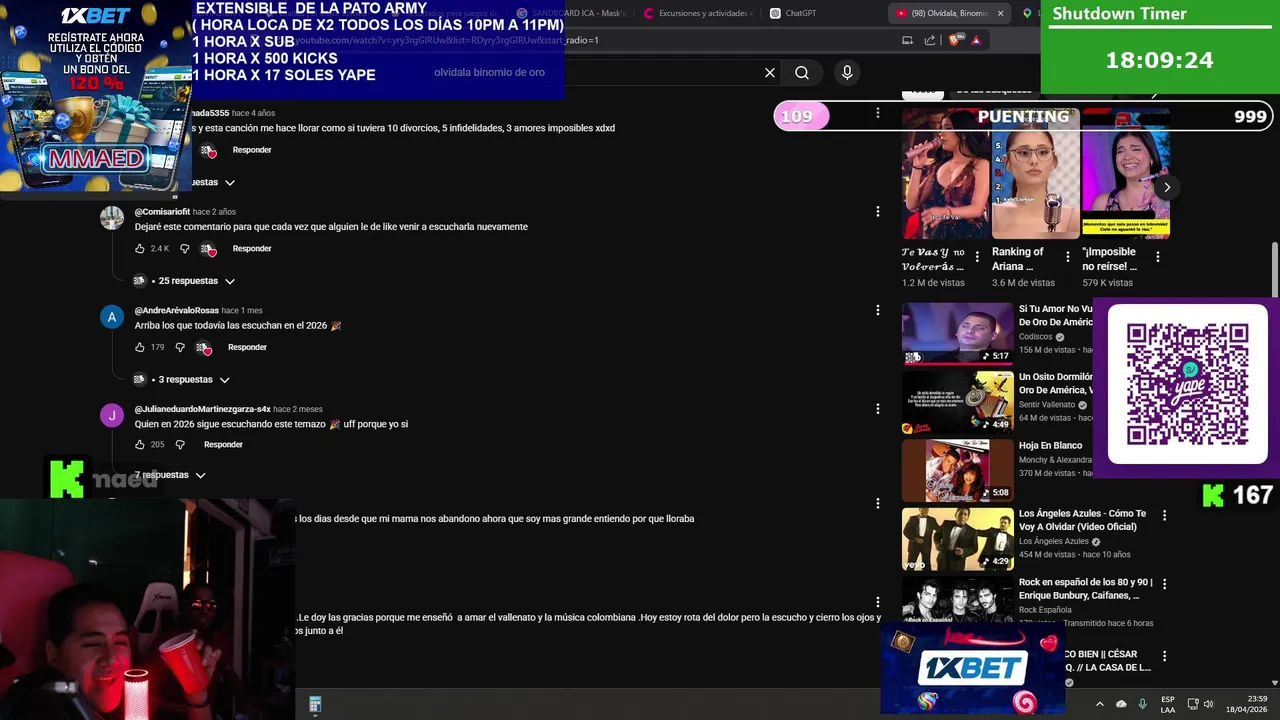1280x720 pixels.
Task: Open the network icon in system tray
Action: point(1192,704)
